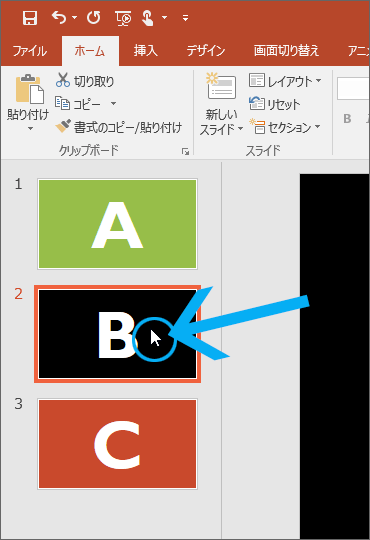Click the Save icon in quick access toolbar
Viewport: 370px width, 540px height.
[x=30, y=18]
